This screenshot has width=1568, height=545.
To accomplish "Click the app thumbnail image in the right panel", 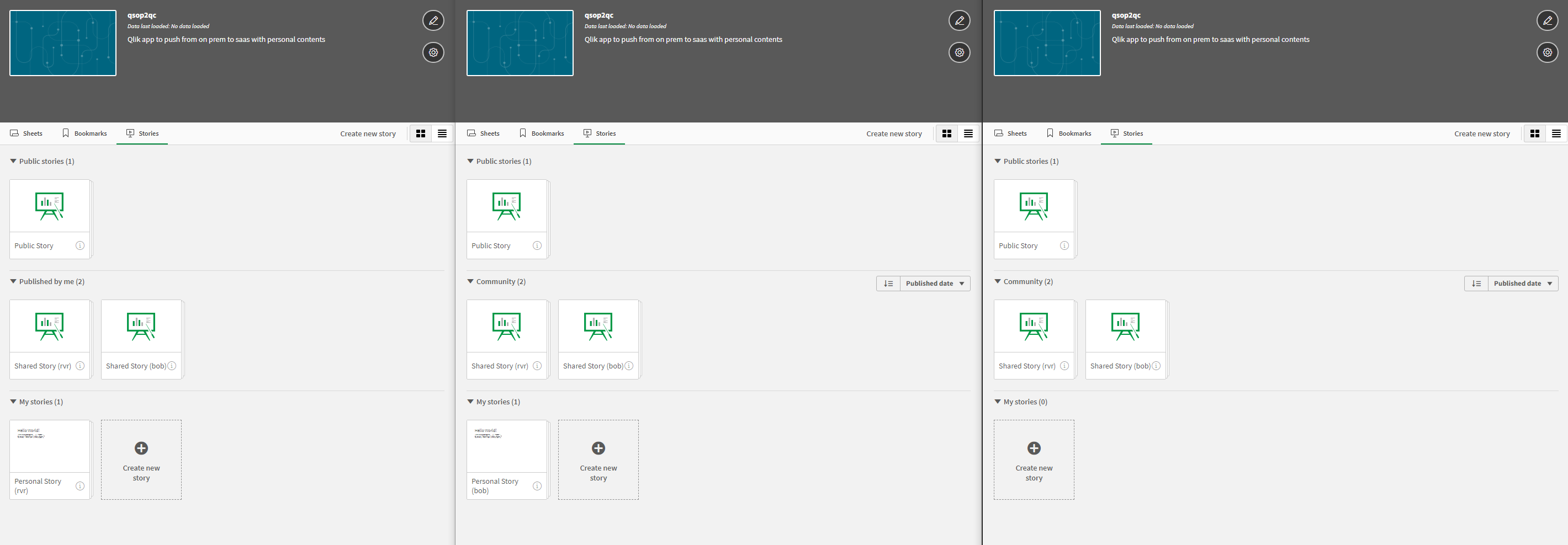I will point(1047,42).
